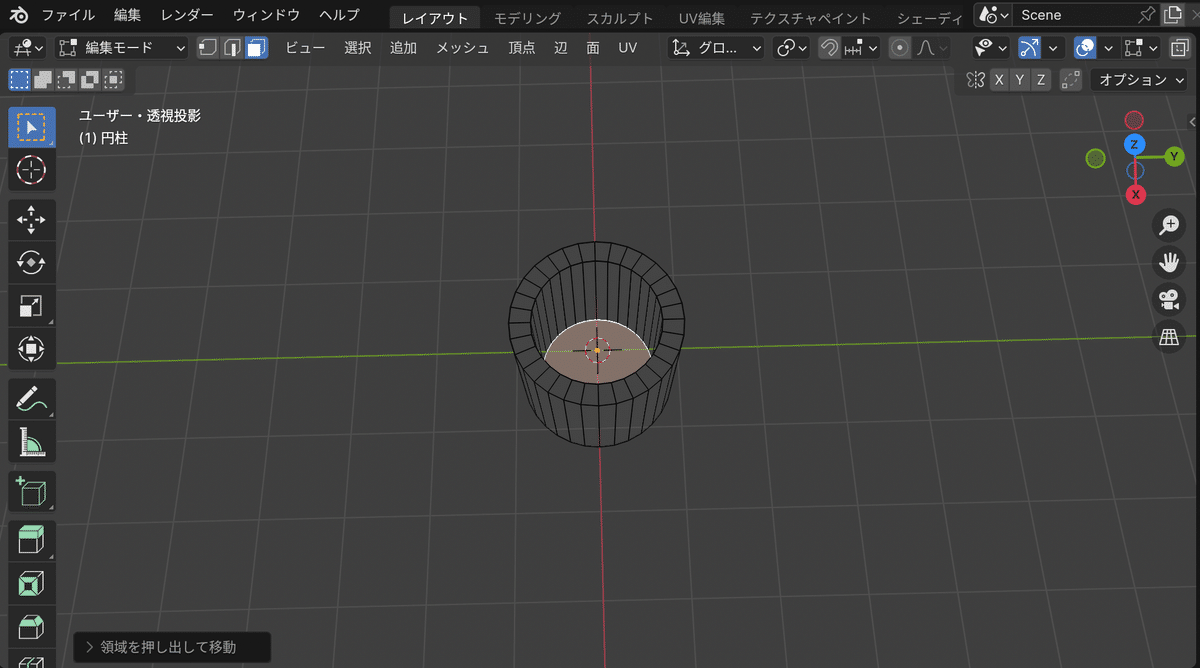The width and height of the screenshot is (1200, 668).
Task: Open the editor type dropdown
Action: tap(27, 48)
